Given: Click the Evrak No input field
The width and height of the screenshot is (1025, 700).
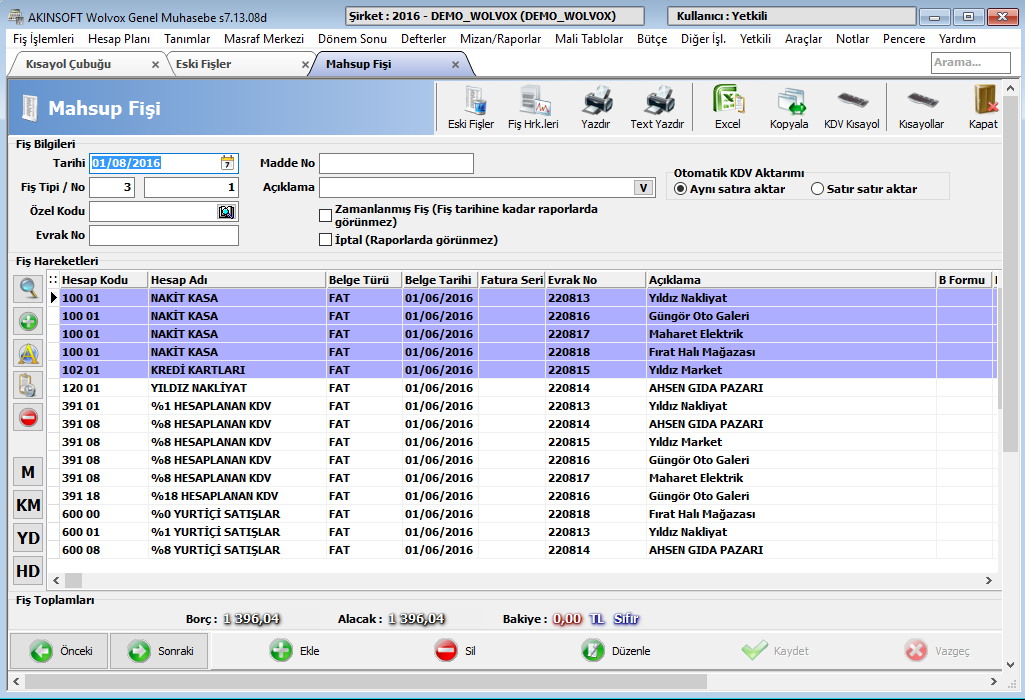Looking at the screenshot, I should click(164, 235).
